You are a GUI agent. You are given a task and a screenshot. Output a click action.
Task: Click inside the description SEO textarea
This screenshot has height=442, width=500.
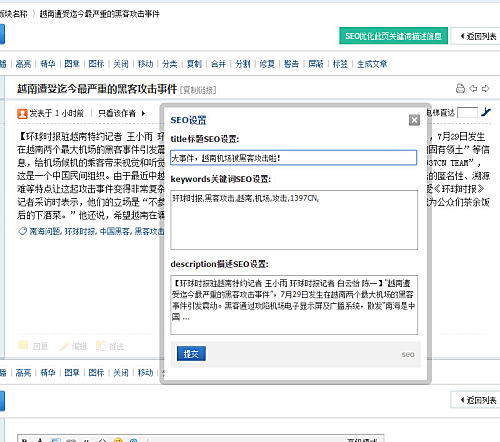pos(294,305)
